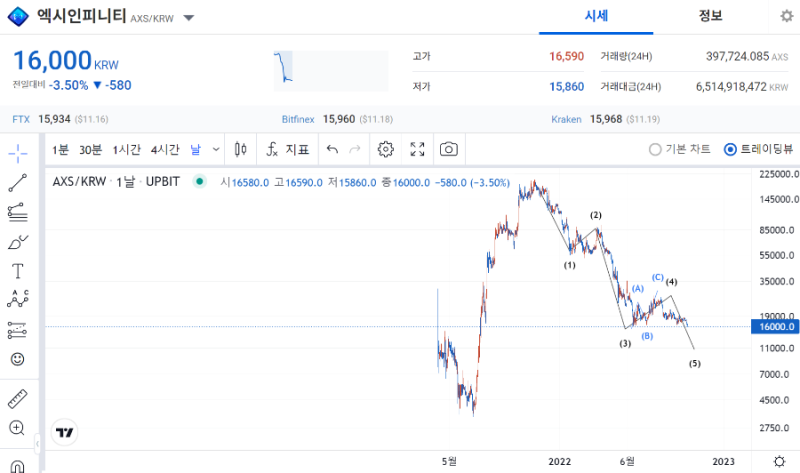Click the 2022 date axis label
The width and height of the screenshot is (800, 473).
click(x=560, y=462)
